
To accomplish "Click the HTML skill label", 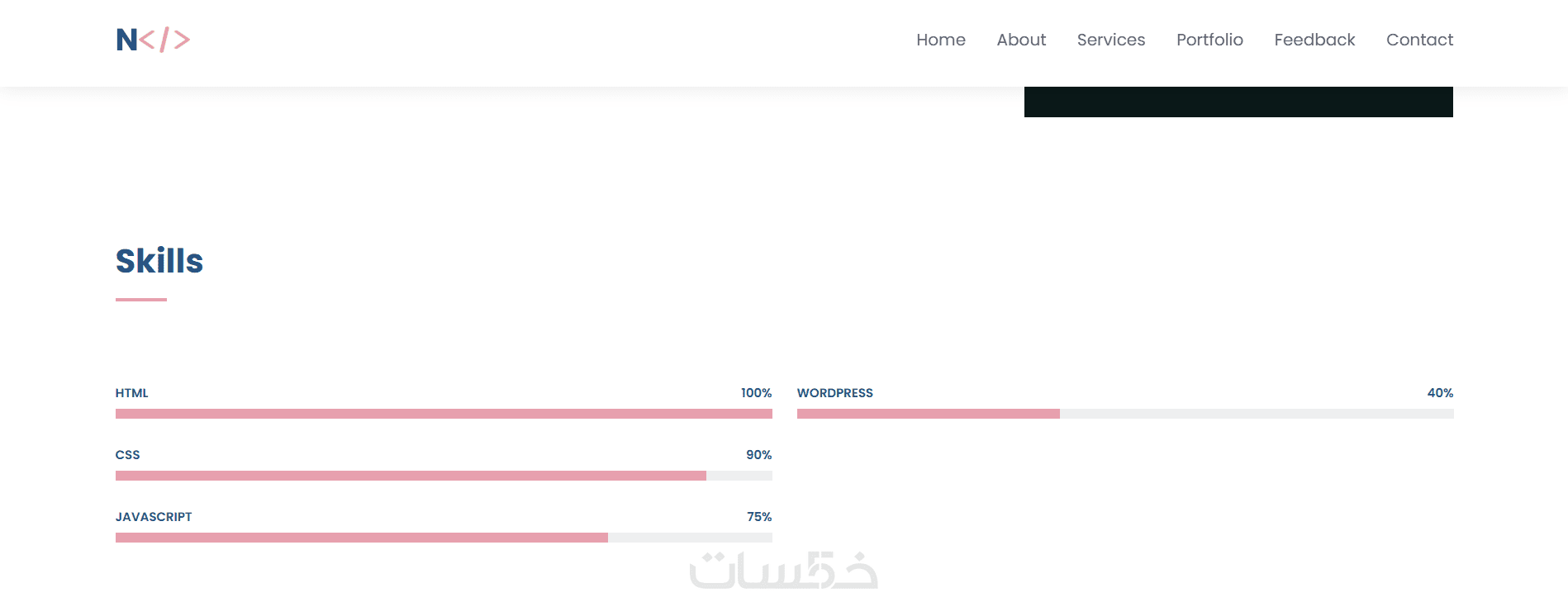I will pos(132,393).
